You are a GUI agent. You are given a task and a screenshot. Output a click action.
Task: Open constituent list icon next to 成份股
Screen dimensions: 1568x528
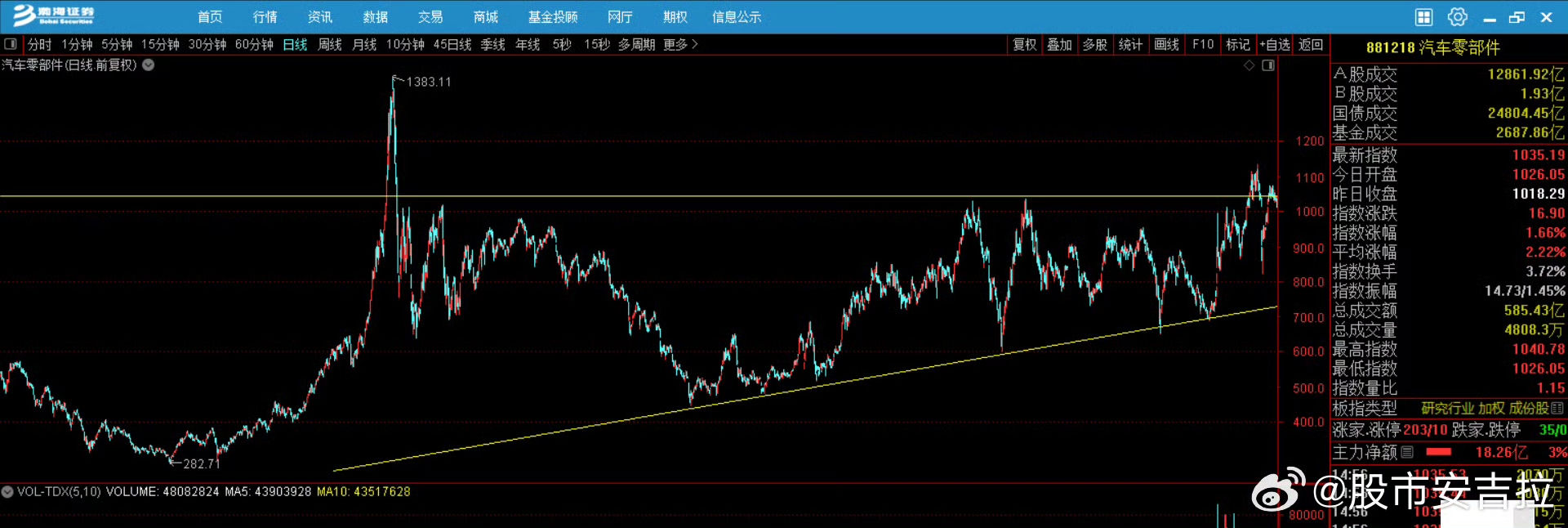[x=1557, y=408]
